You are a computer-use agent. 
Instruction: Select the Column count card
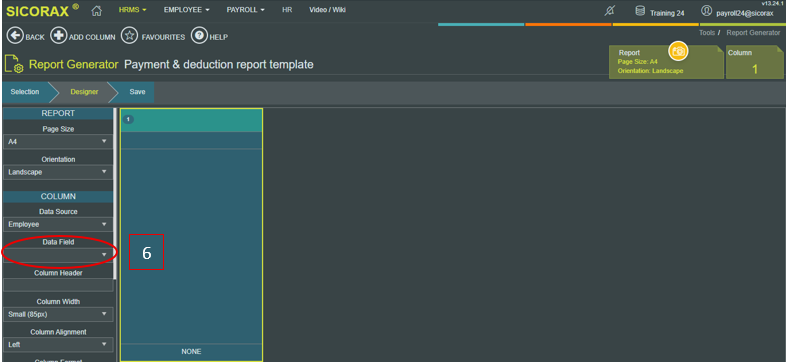(x=755, y=62)
